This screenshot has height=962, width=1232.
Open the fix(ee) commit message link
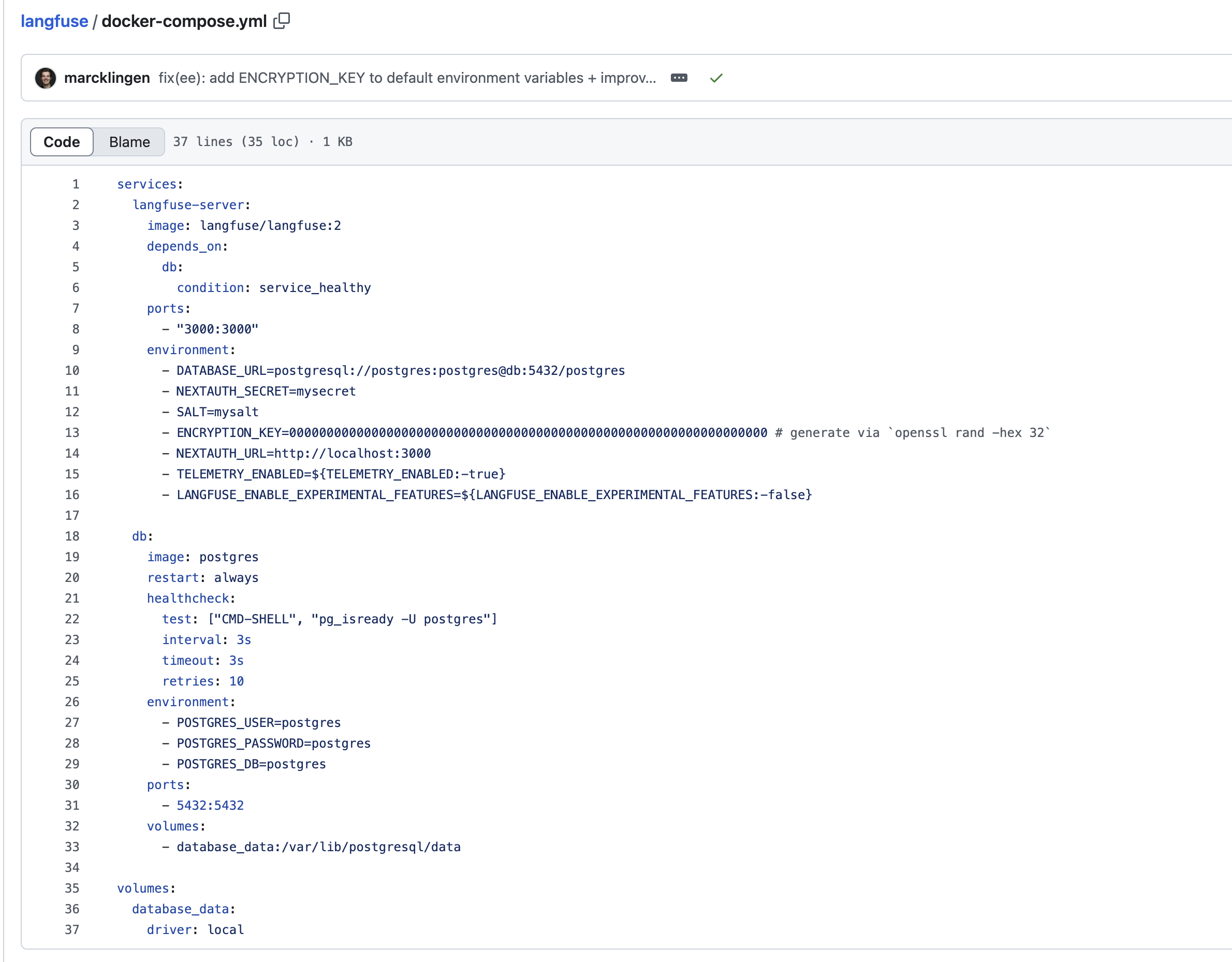point(407,78)
